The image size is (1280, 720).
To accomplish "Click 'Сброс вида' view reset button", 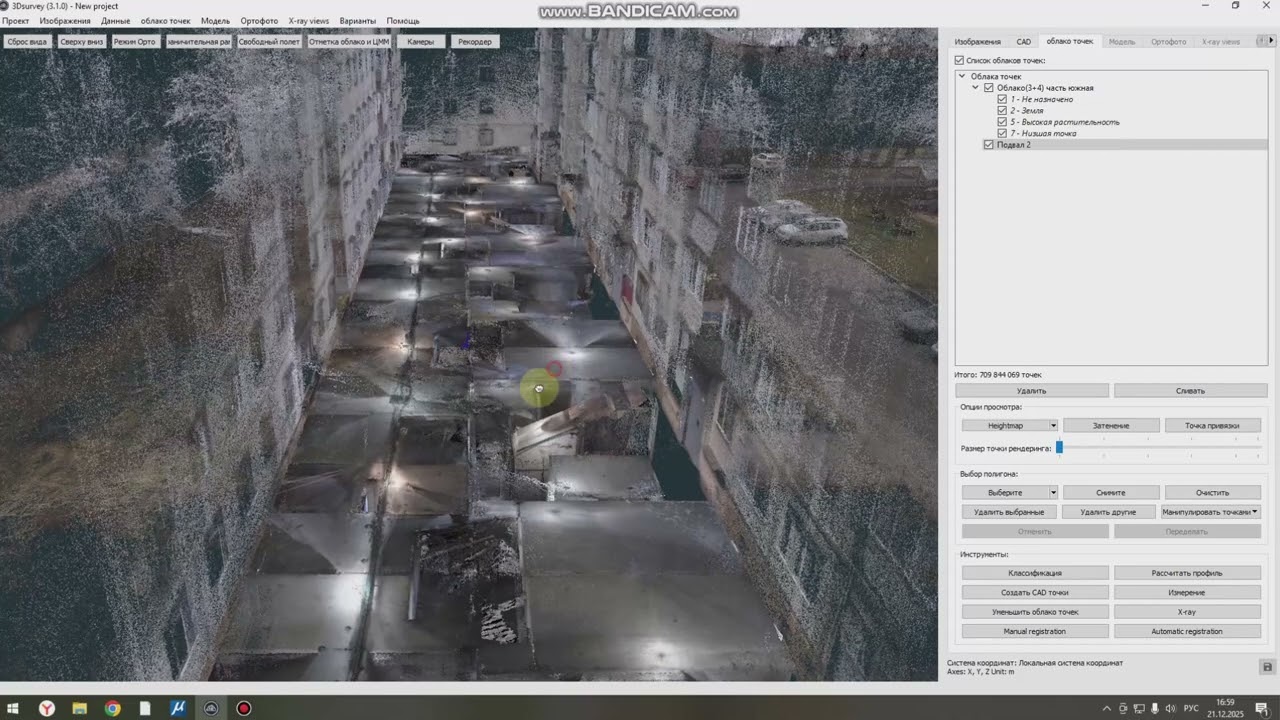I will tap(28, 42).
